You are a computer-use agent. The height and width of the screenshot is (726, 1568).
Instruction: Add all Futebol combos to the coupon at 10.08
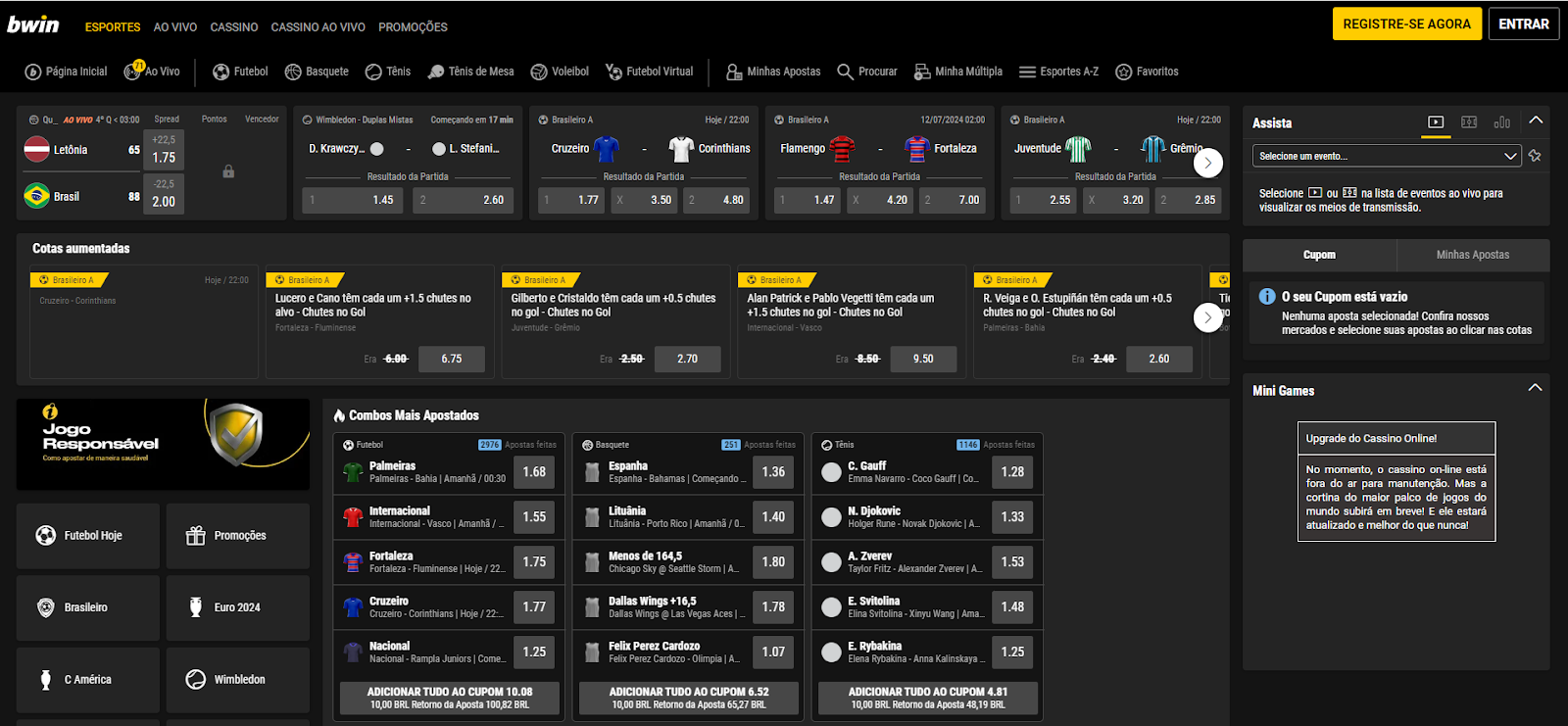(x=450, y=698)
